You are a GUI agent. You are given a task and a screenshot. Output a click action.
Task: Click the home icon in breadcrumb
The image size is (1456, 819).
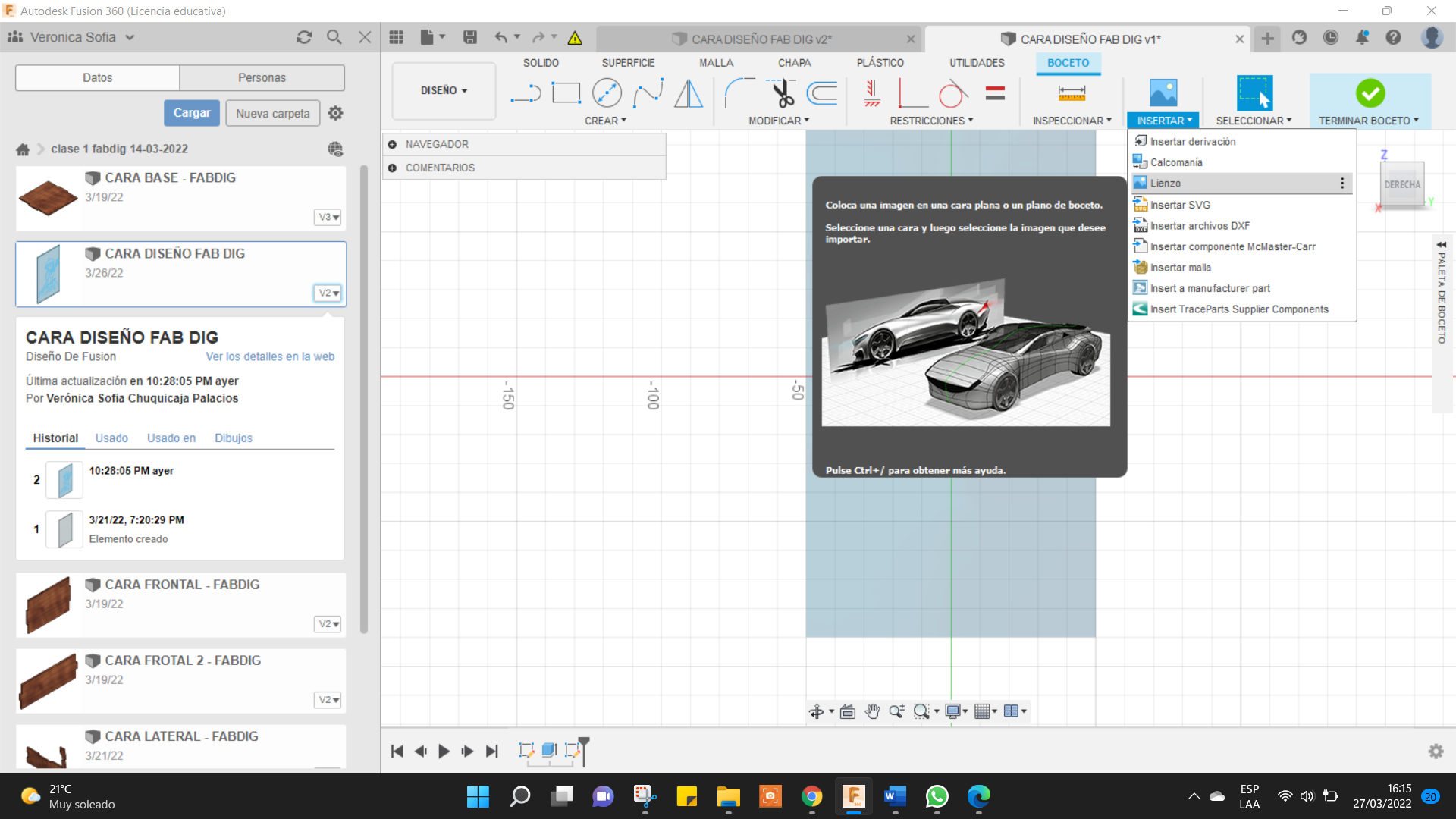[x=23, y=149]
